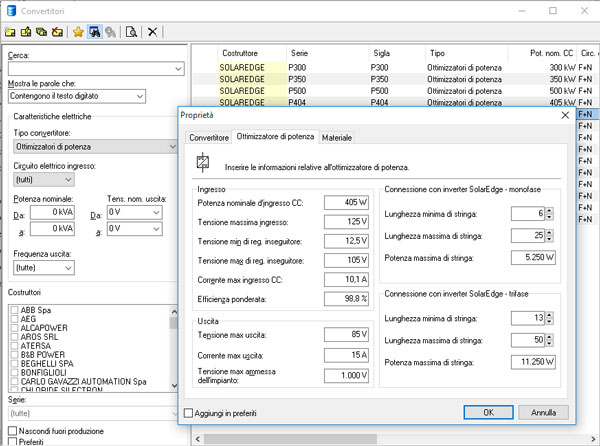Viewport: 600px width, 446px height.
Task: Click the Tipo column header
Action: click(466, 53)
